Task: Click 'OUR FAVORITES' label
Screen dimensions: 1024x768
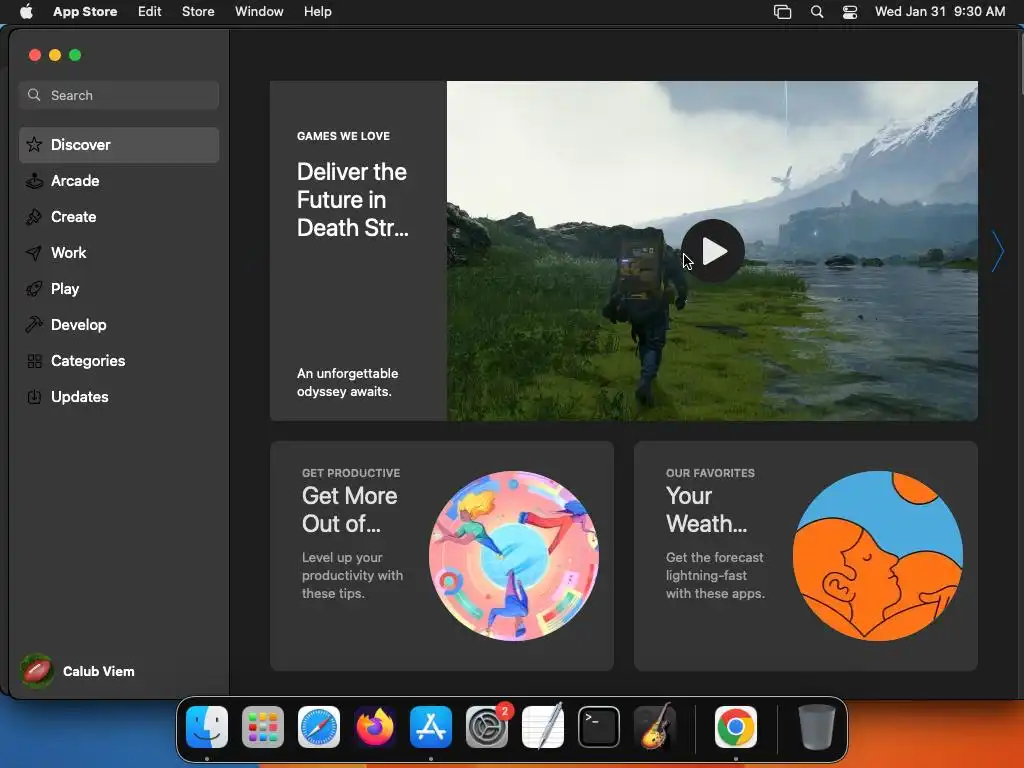Action: (x=711, y=473)
